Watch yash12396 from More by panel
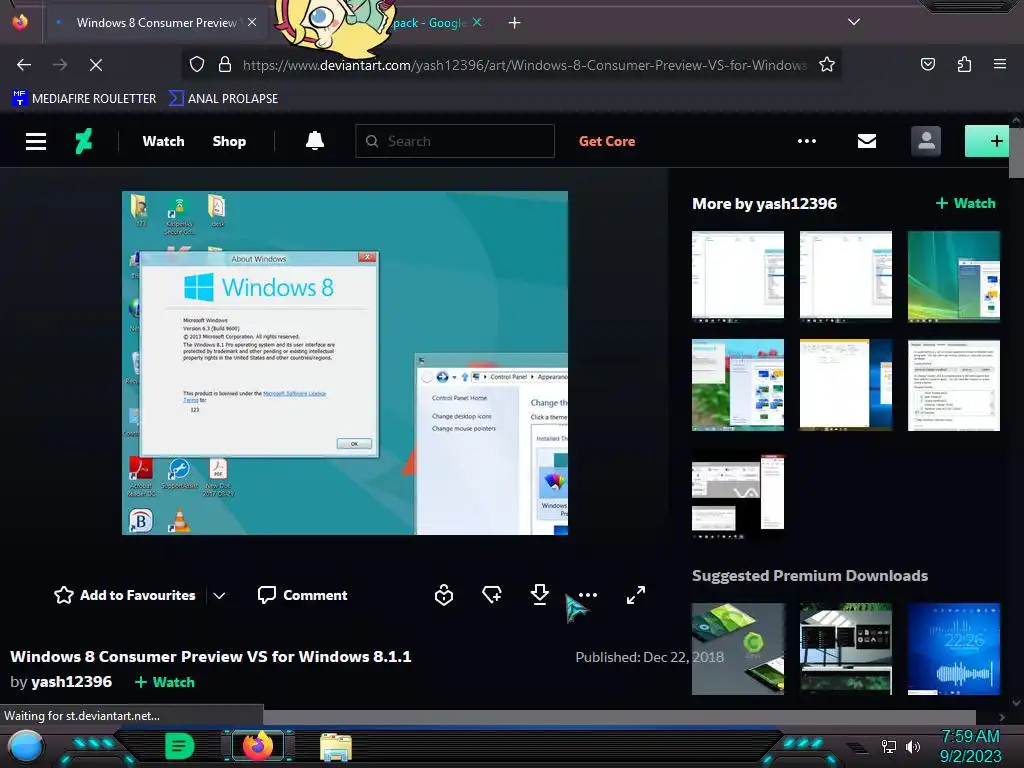Screen dimensions: 1024x768 tap(965, 203)
